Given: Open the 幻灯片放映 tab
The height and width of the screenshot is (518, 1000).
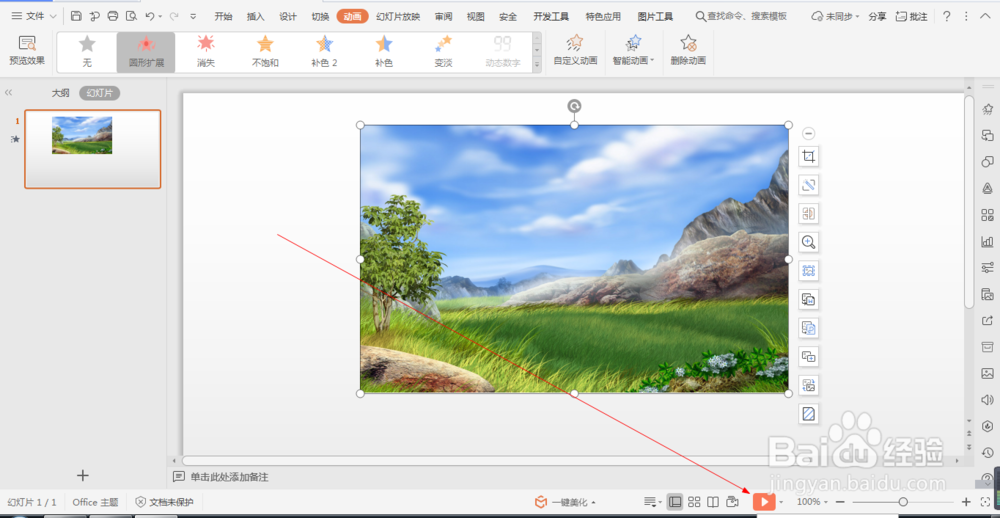Looking at the screenshot, I should point(398,17).
